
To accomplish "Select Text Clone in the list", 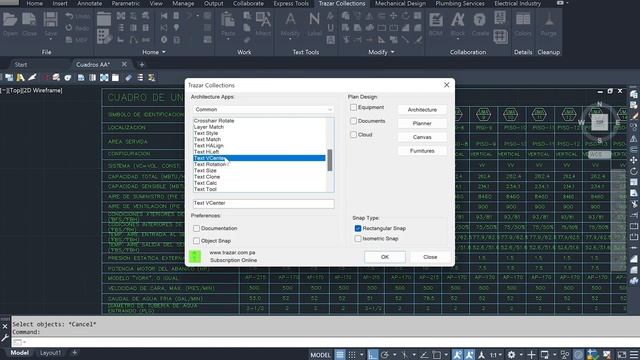I will 259,177.
